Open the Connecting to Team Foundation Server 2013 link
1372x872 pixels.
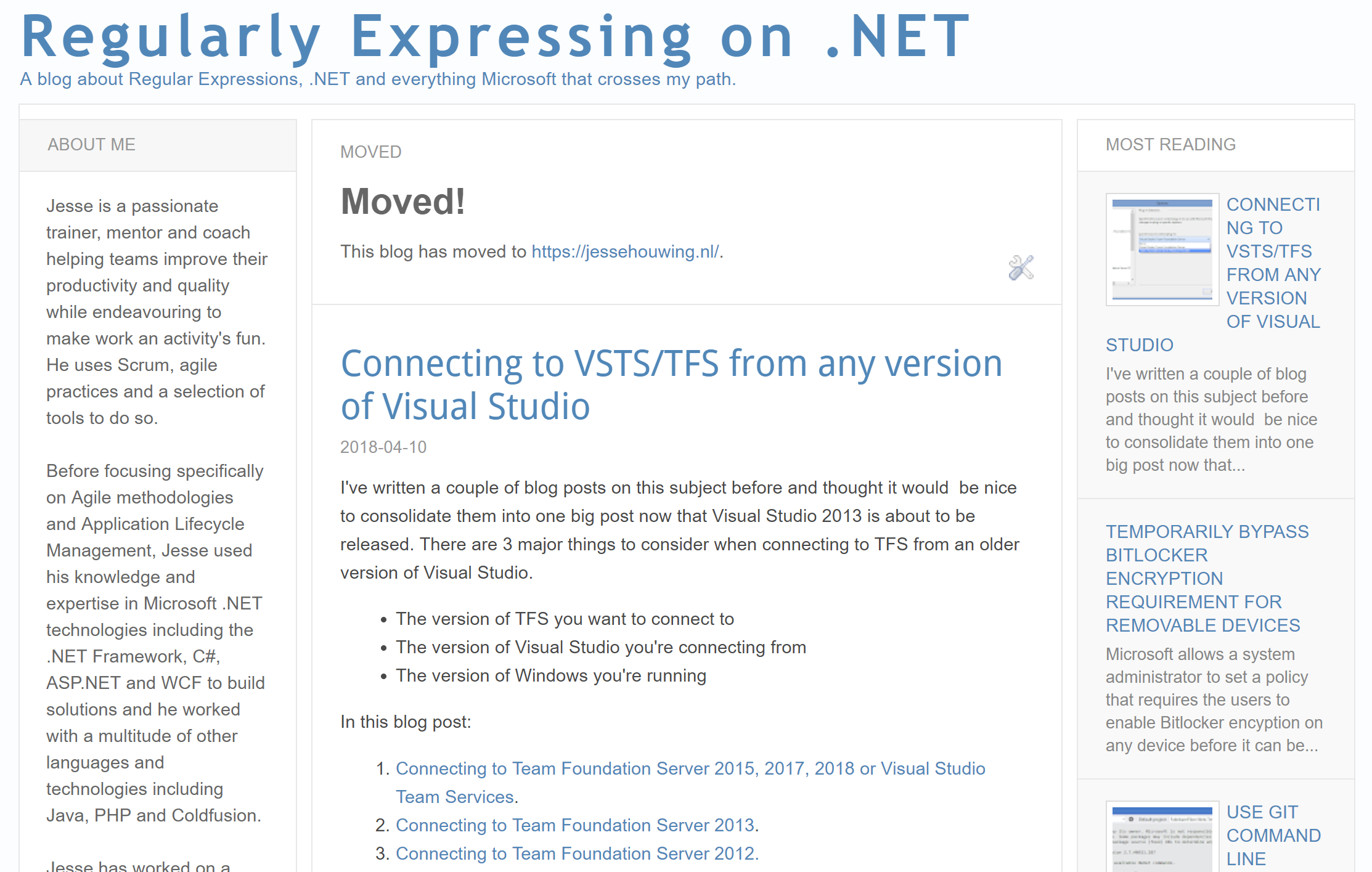pyautogui.click(x=574, y=825)
